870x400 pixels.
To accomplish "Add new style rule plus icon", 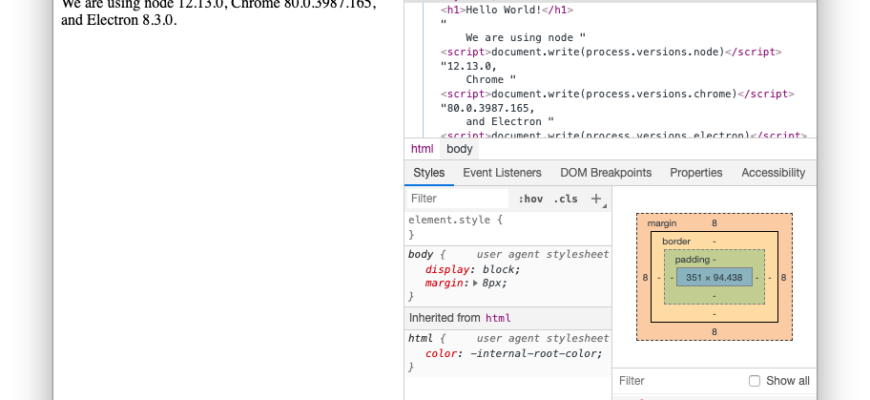I will tap(596, 199).
